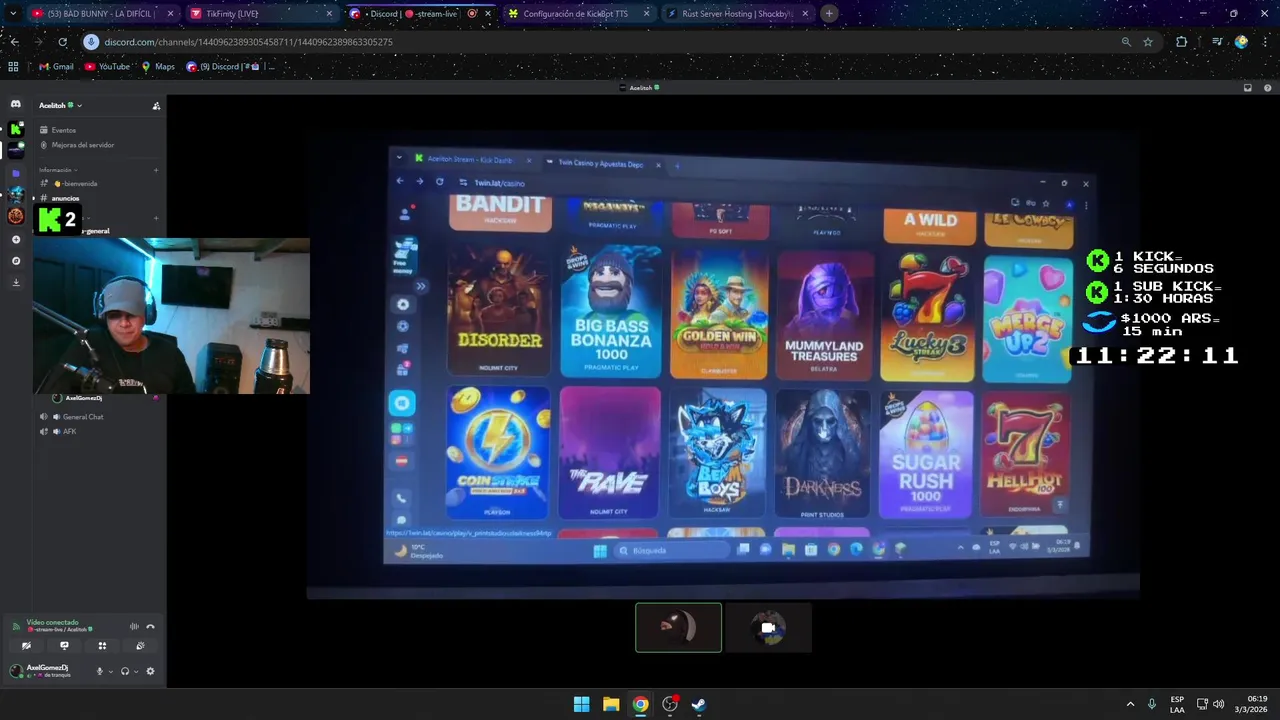Click AxelGomezDj user panel avatar
This screenshot has width=1280, height=720.
[x=15, y=671]
